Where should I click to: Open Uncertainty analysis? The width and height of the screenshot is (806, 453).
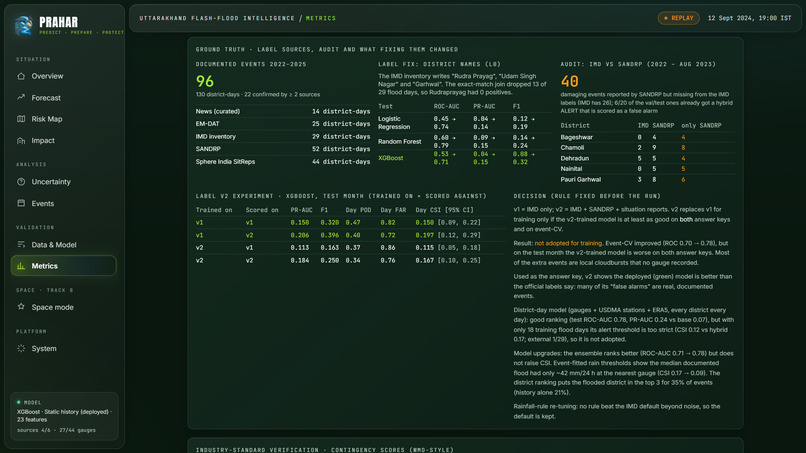(64, 182)
